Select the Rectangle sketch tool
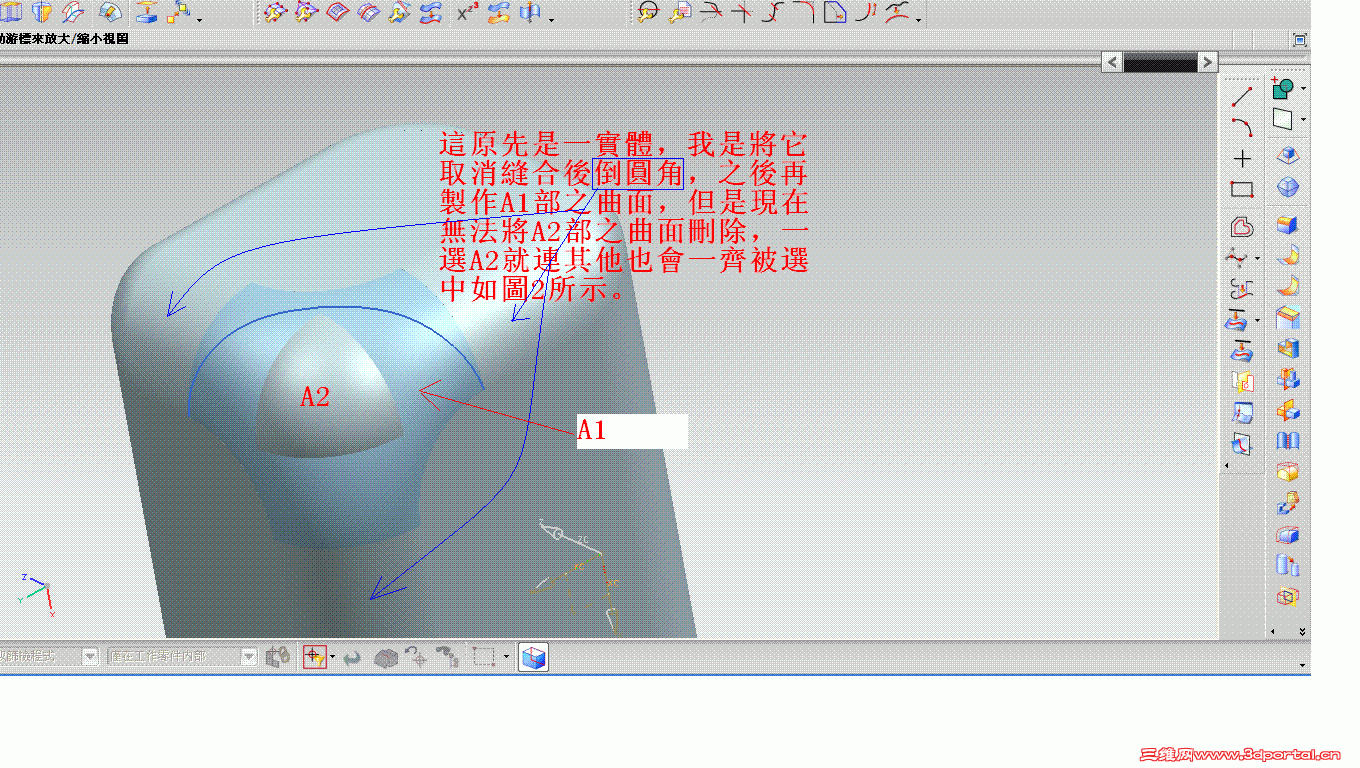This screenshot has height=768, width=1360. [1240, 186]
